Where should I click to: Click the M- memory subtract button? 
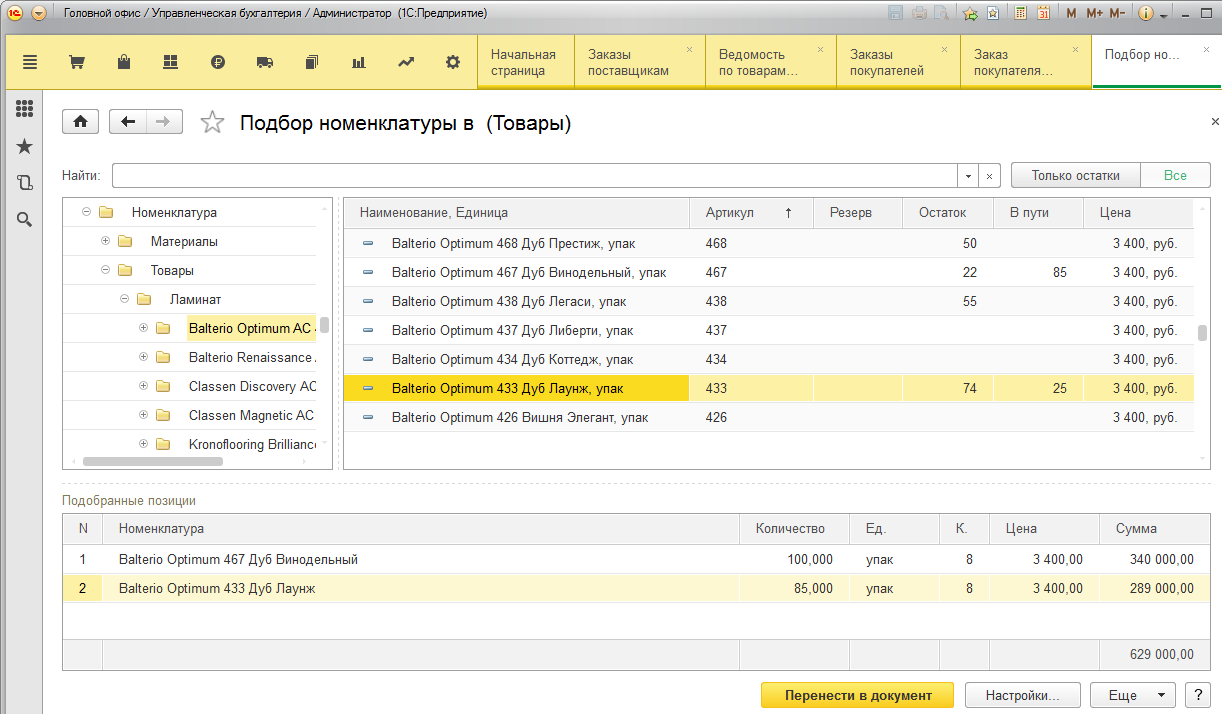(1117, 14)
